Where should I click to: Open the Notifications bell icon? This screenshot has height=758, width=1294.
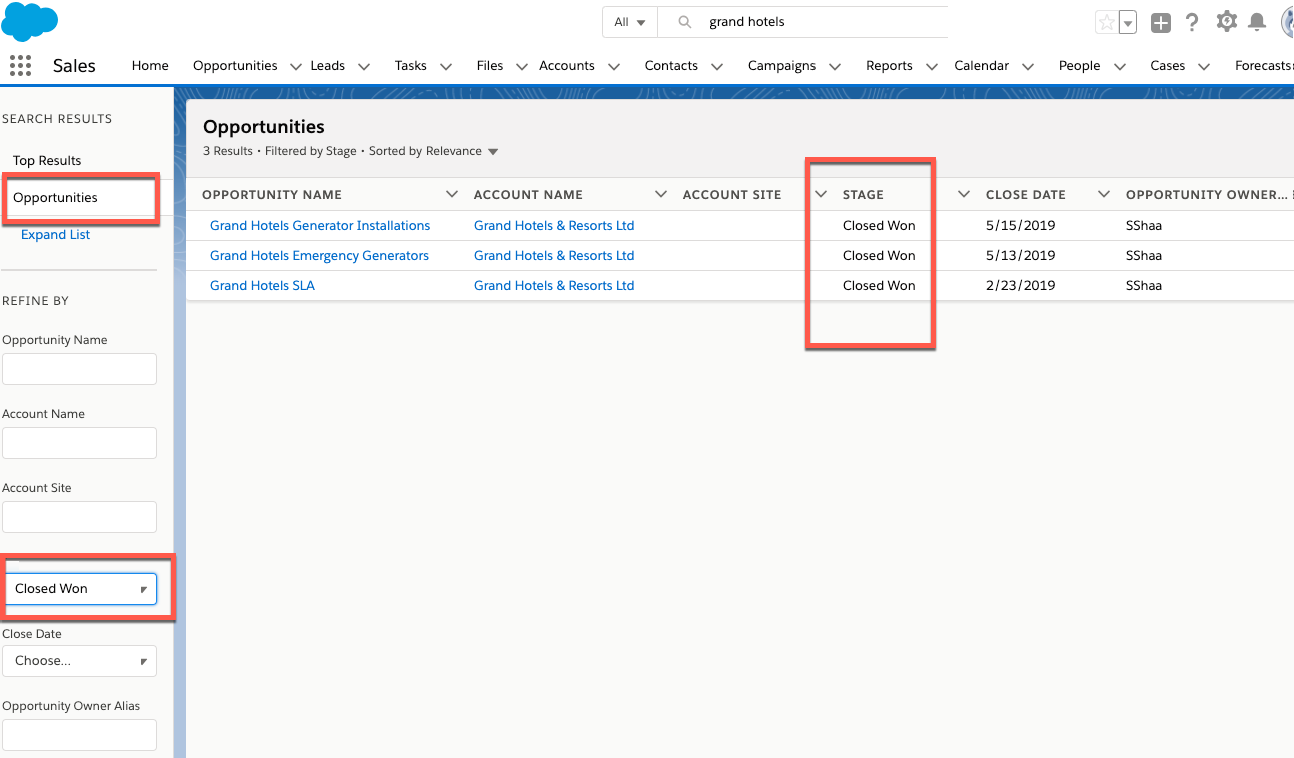pyautogui.click(x=1257, y=23)
